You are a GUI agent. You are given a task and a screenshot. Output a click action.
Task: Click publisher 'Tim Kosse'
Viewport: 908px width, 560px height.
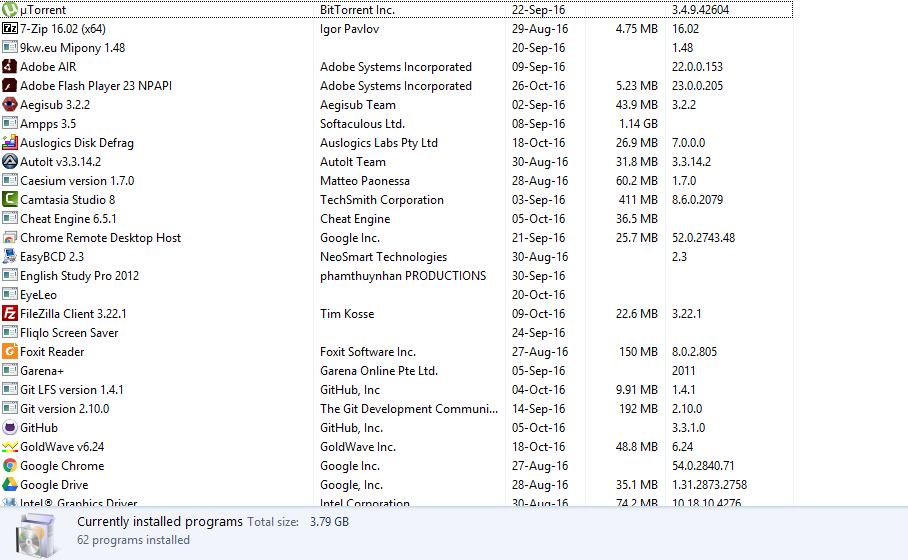[x=347, y=314]
